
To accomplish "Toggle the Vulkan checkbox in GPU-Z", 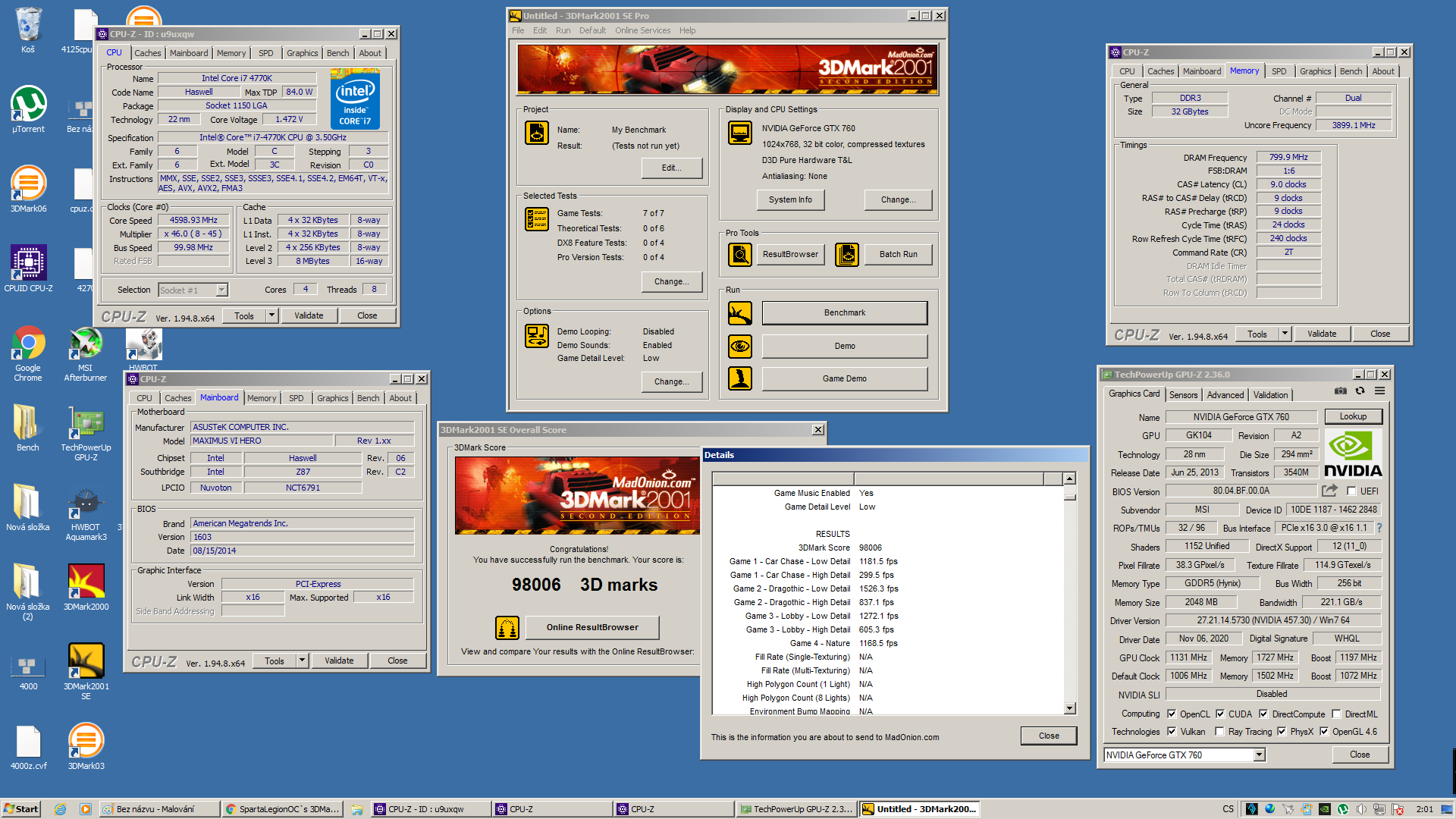I will (x=1172, y=732).
